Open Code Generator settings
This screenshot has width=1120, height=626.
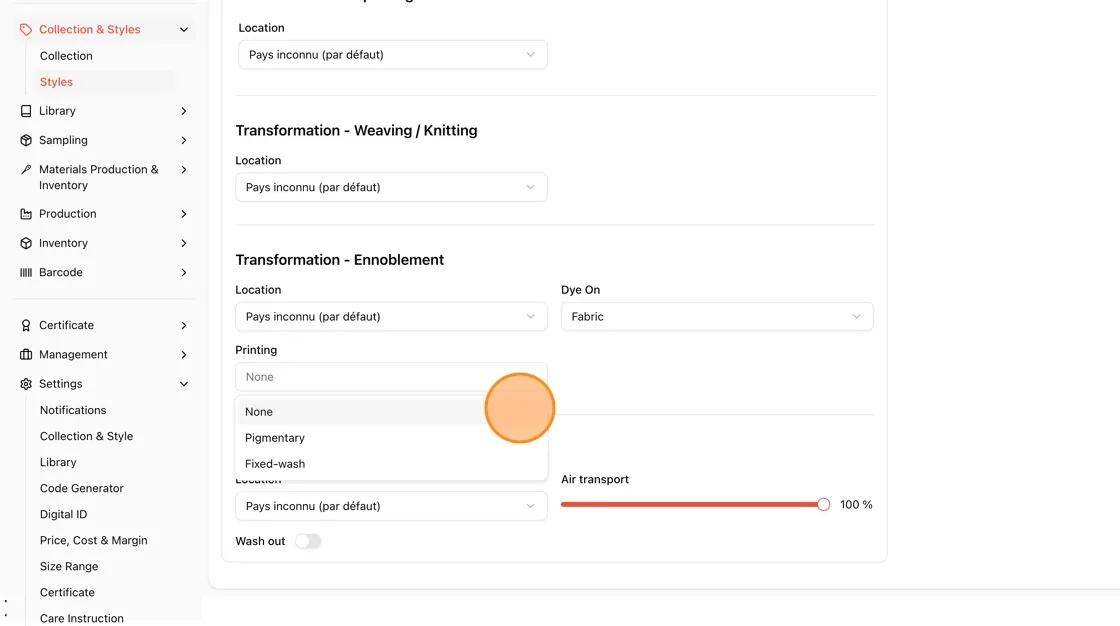click(81, 488)
